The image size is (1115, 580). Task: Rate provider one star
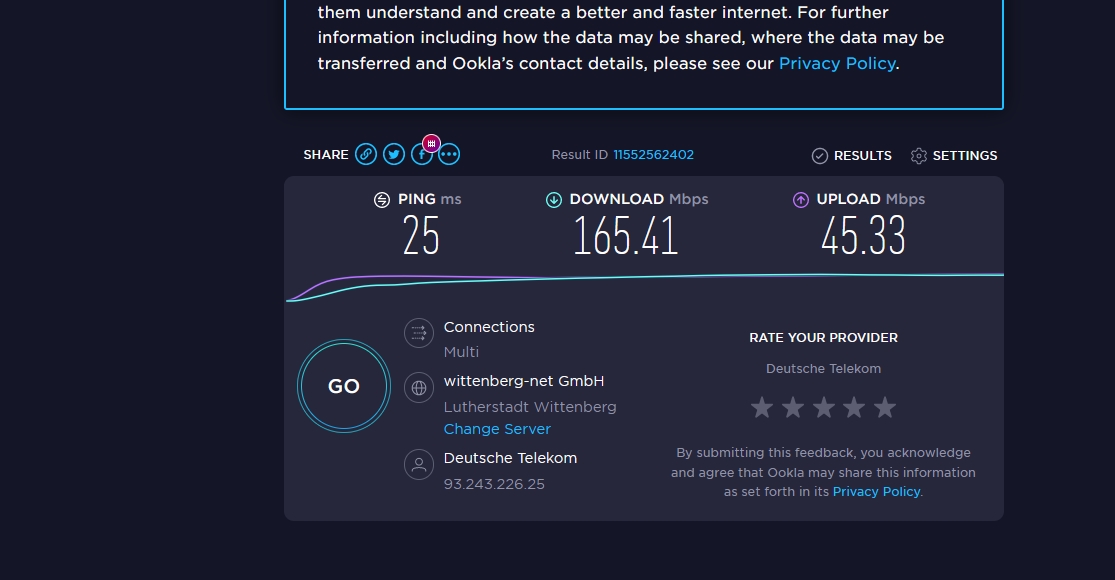click(x=762, y=407)
